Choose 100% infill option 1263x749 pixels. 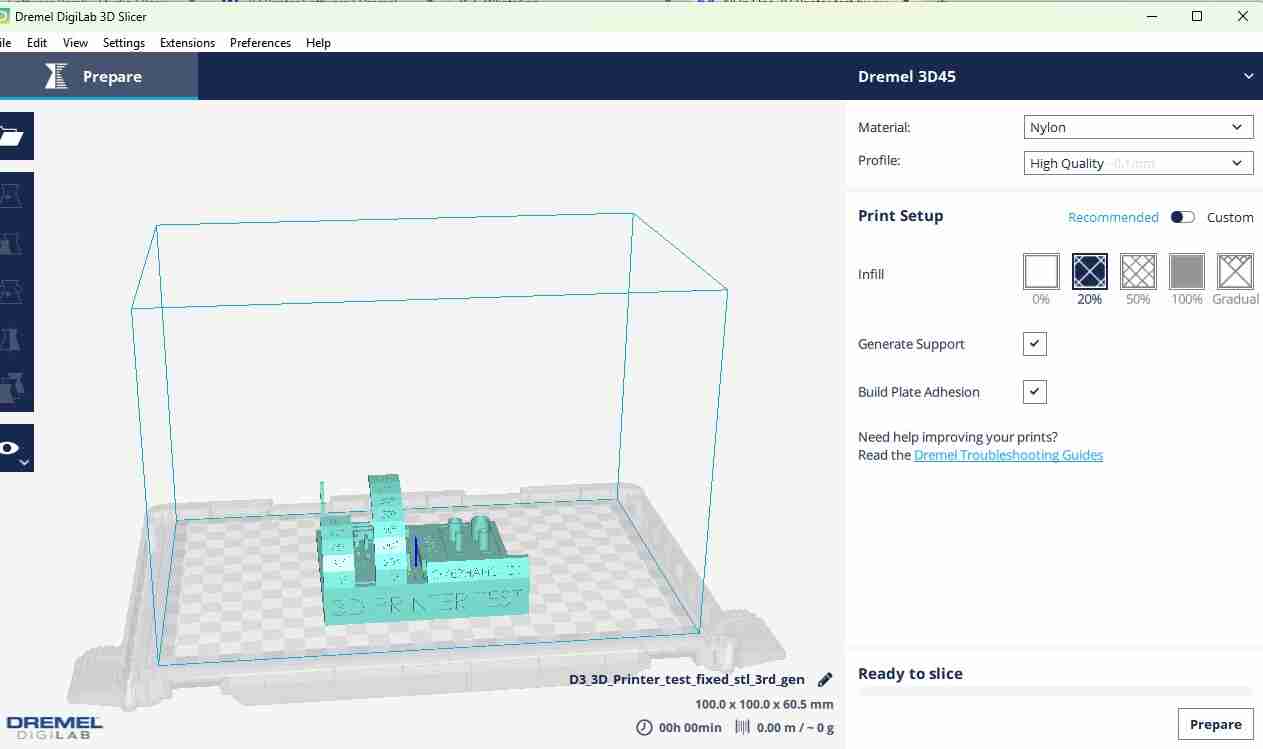pyautogui.click(x=1187, y=271)
